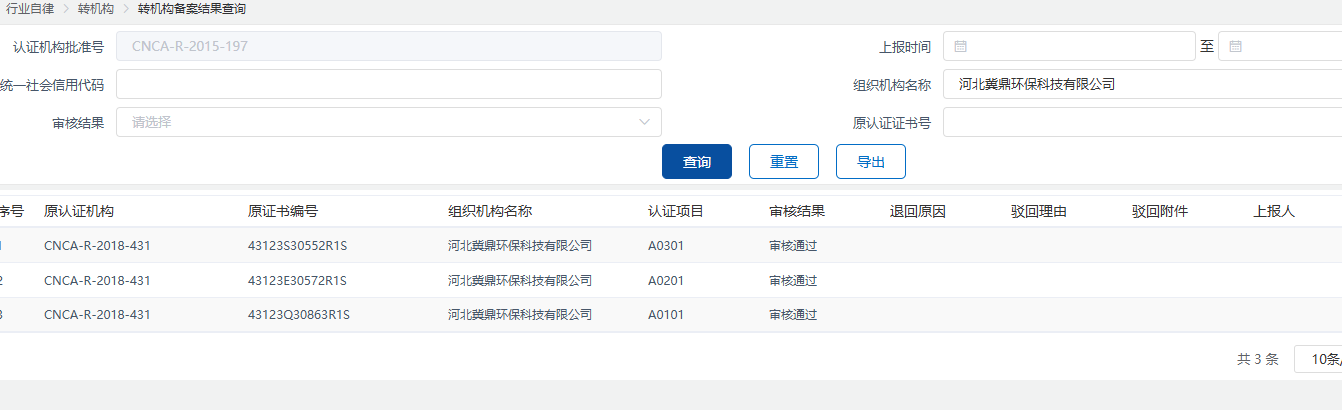The height and width of the screenshot is (410, 1342).
Task: Select the row with certificate 43123E30572R1S
Action: click(297, 281)
